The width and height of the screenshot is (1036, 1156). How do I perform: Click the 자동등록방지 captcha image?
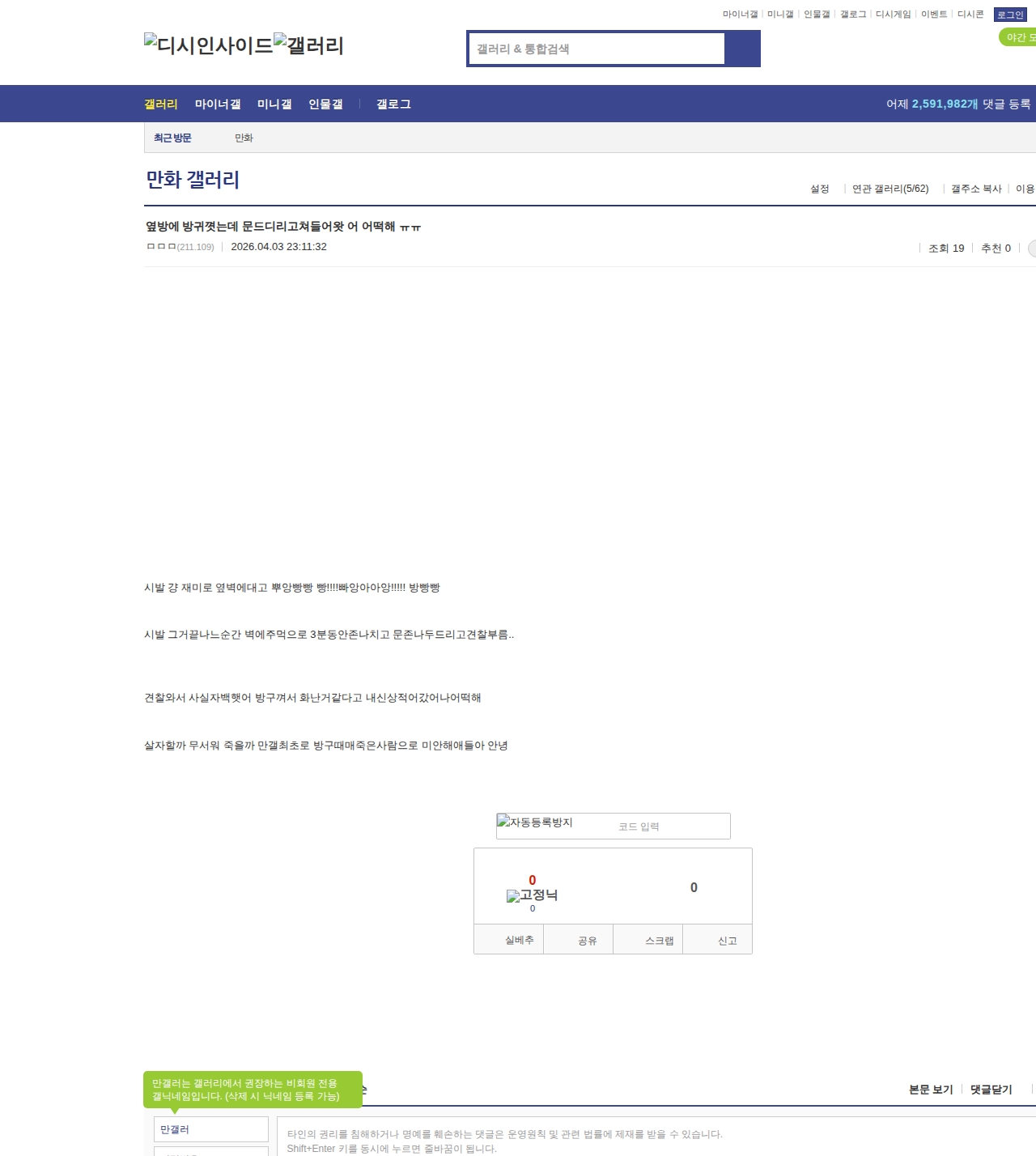(x=535, y=822)
